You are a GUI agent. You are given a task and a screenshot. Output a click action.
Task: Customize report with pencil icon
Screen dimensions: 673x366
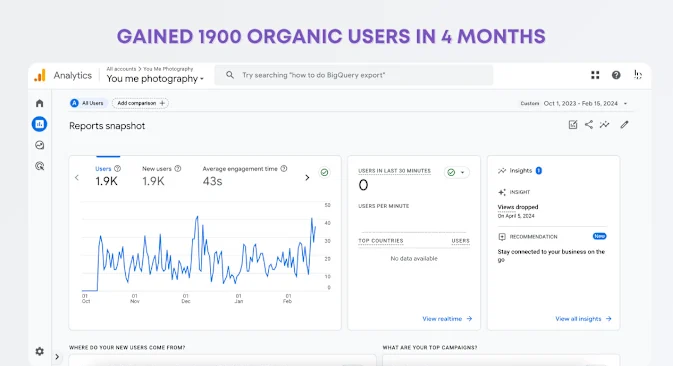tap(624, 125)
